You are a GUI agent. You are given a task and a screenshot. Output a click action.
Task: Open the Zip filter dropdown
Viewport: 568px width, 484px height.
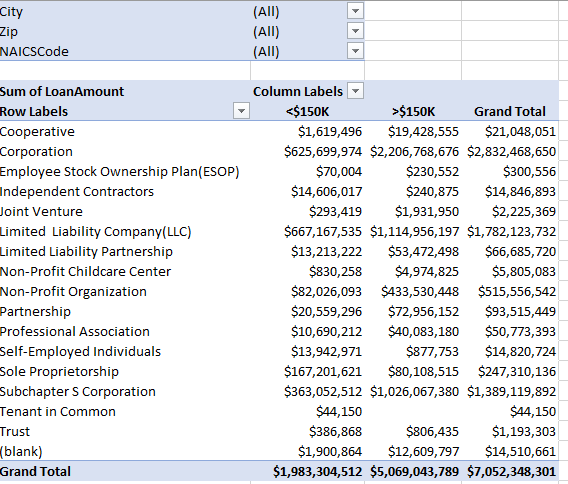click(x=355, y=31)
